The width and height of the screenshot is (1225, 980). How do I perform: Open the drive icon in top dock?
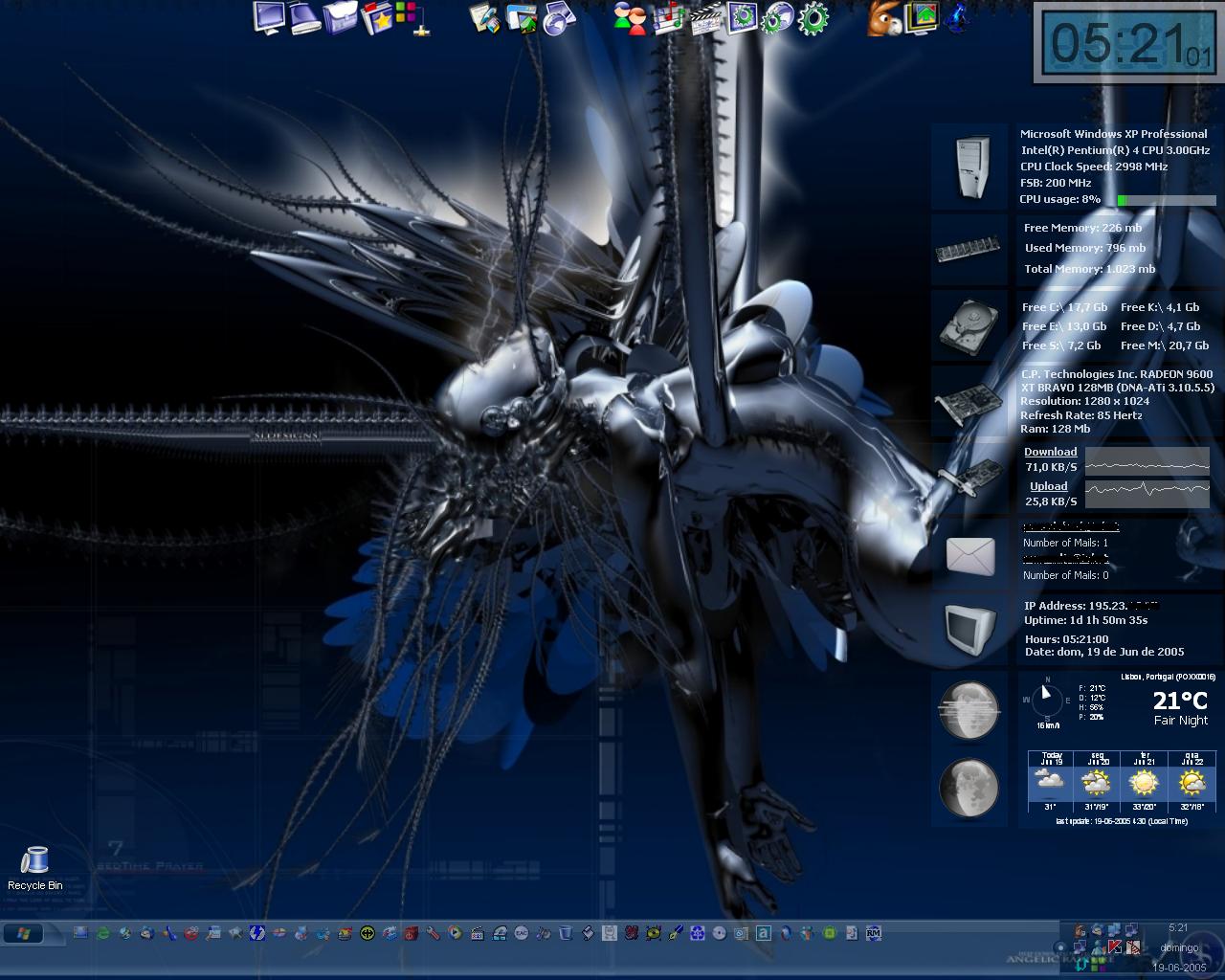coord(304,17)
